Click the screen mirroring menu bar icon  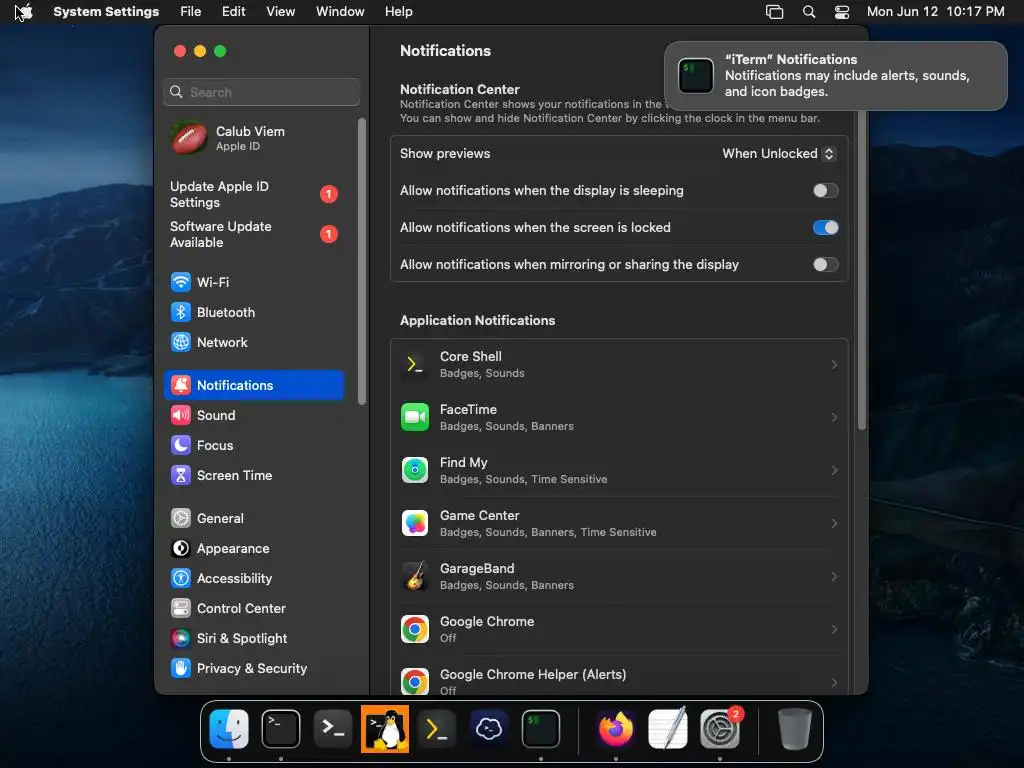click(x=775, y=12)
